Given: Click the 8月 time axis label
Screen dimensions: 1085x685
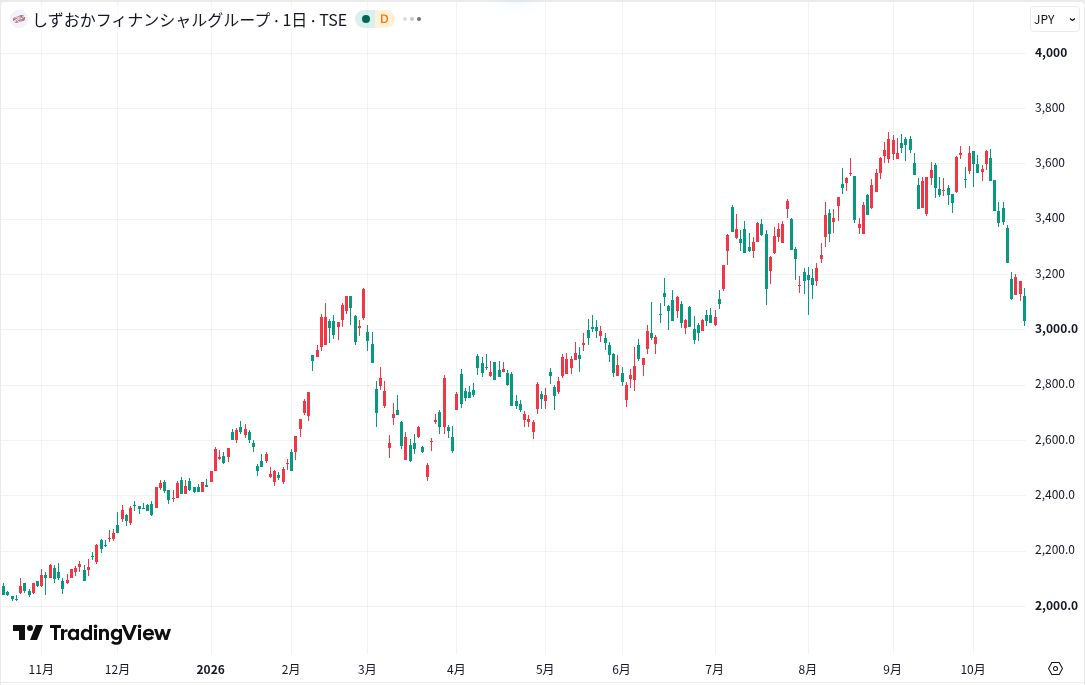Looking at the screenshot, I should 808,670.
